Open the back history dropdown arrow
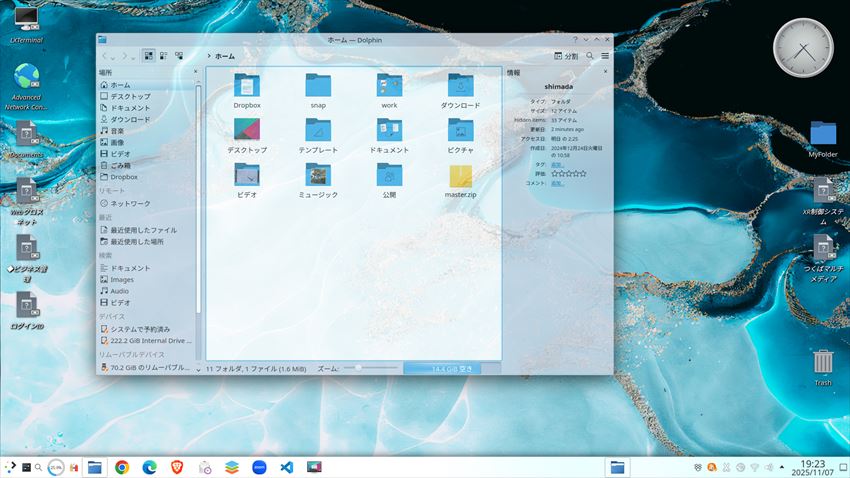The width and height of the screenshot is (850, 478). click(x=113, y=57)
